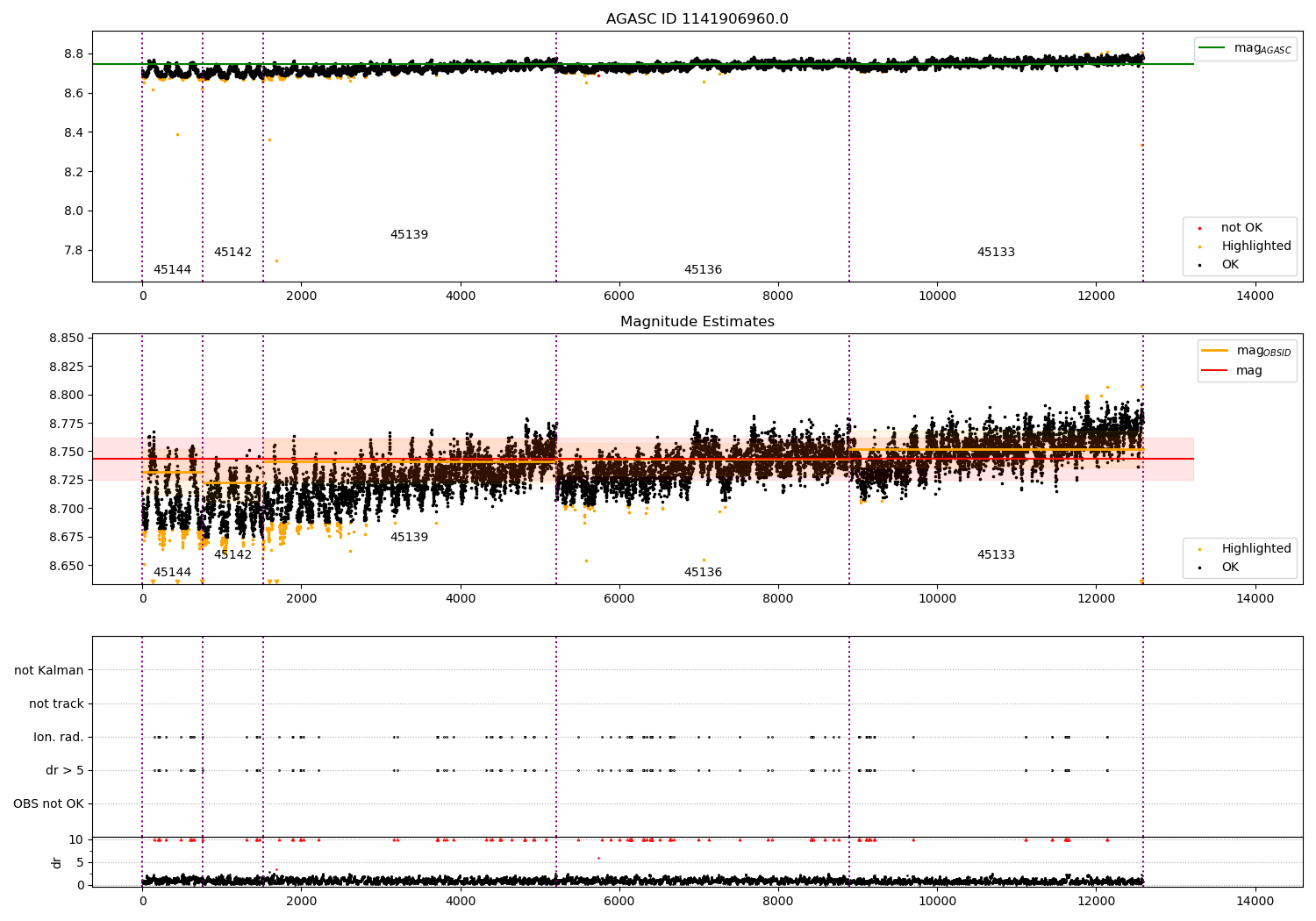Select the mag AGASC legend entry
Image resolution: width=1316 pixels, height=921 pixels.
pyautogui.click(x=1245, y=48)
